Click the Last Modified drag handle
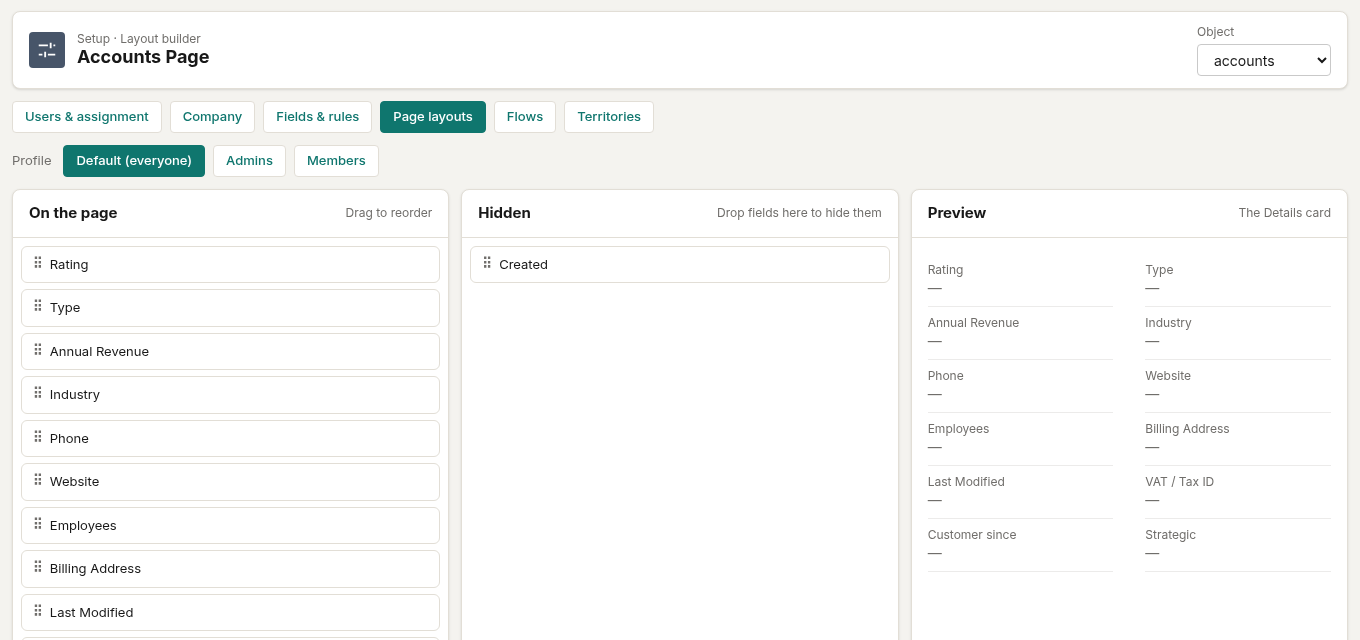 pos(38,612)
